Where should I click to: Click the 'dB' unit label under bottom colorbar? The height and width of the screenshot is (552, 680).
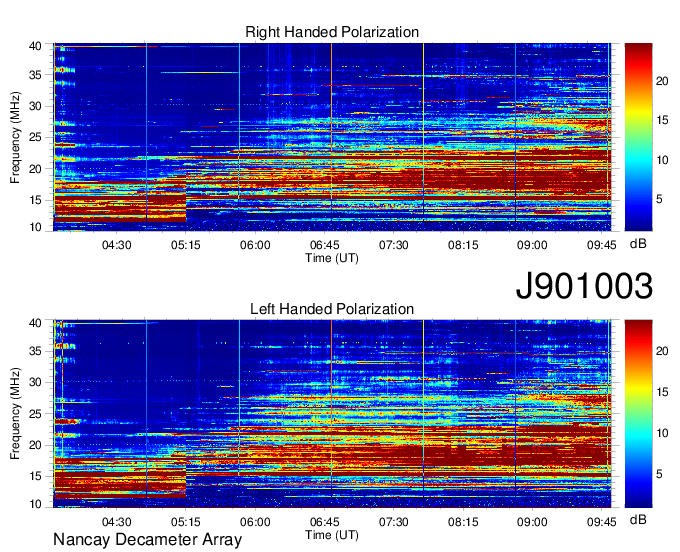638,519
